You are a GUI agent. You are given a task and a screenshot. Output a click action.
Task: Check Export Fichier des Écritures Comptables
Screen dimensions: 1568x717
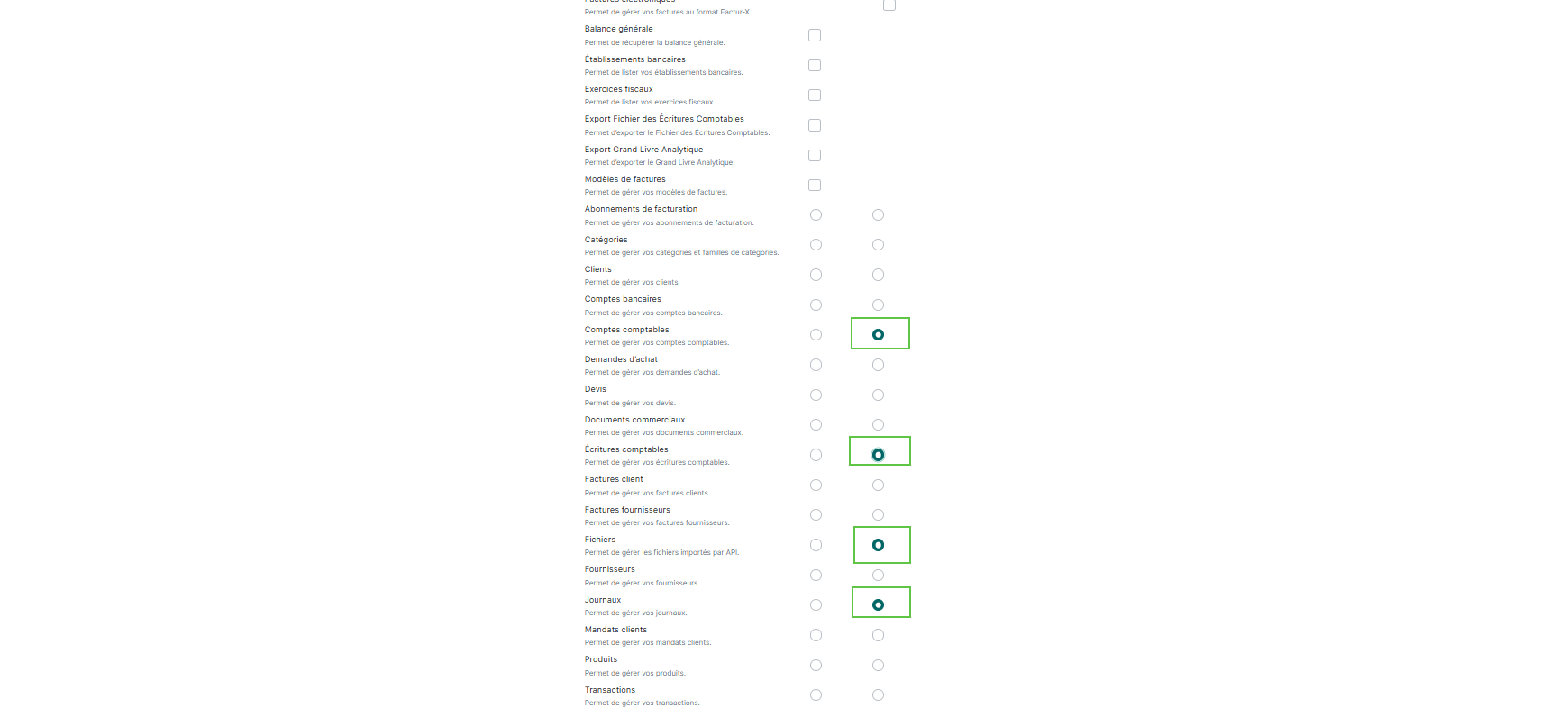click(x=815, y=125)
